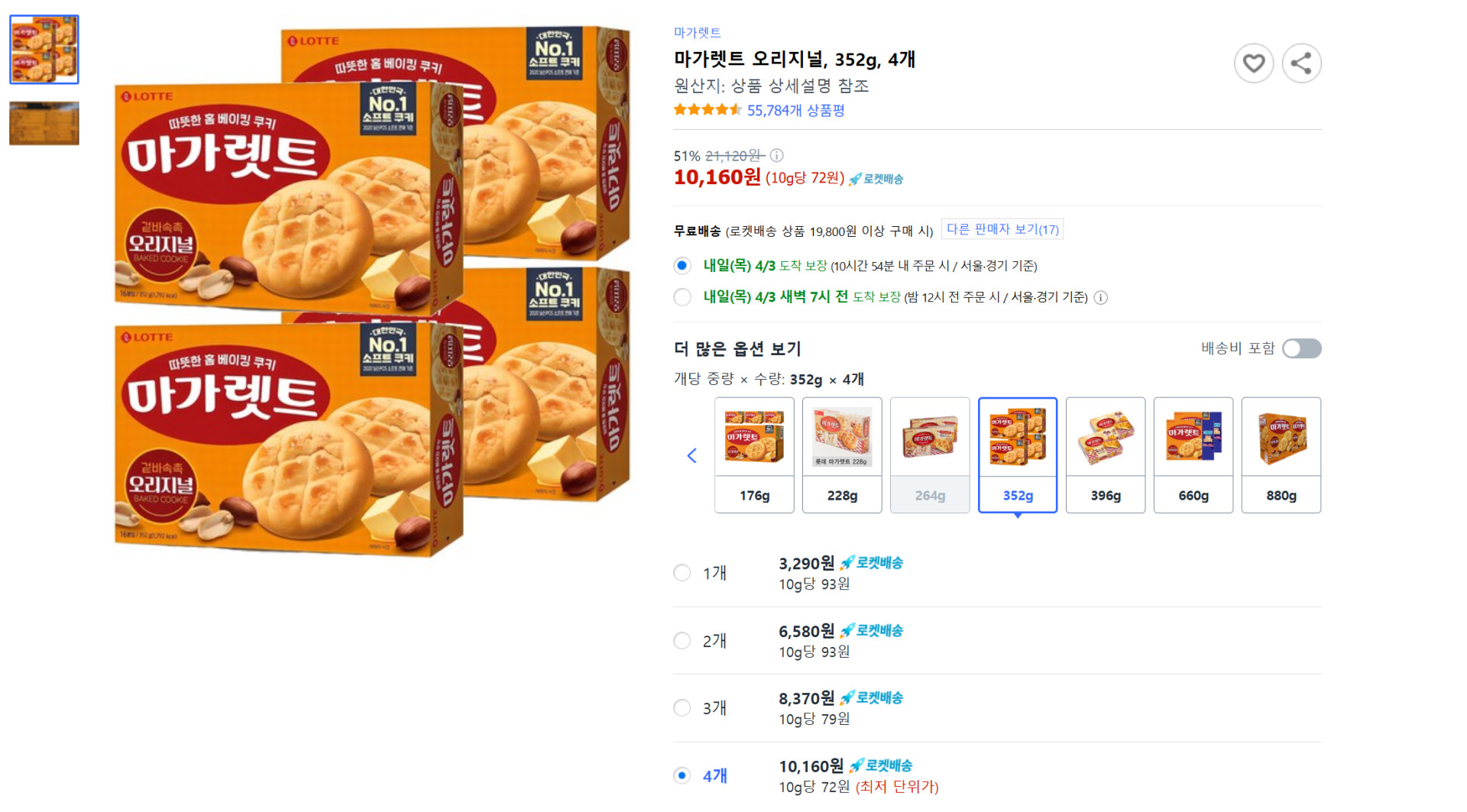1467x812 pixels.
Task: Select the 1개 quantity radio button
Action: coord(682,572)
